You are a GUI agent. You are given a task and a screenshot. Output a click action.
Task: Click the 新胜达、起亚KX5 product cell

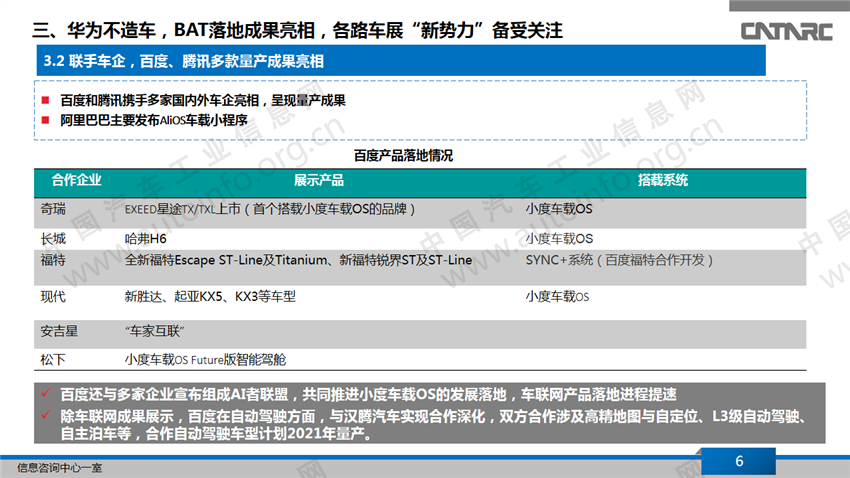pyautogui.click(x=210, y=296)
